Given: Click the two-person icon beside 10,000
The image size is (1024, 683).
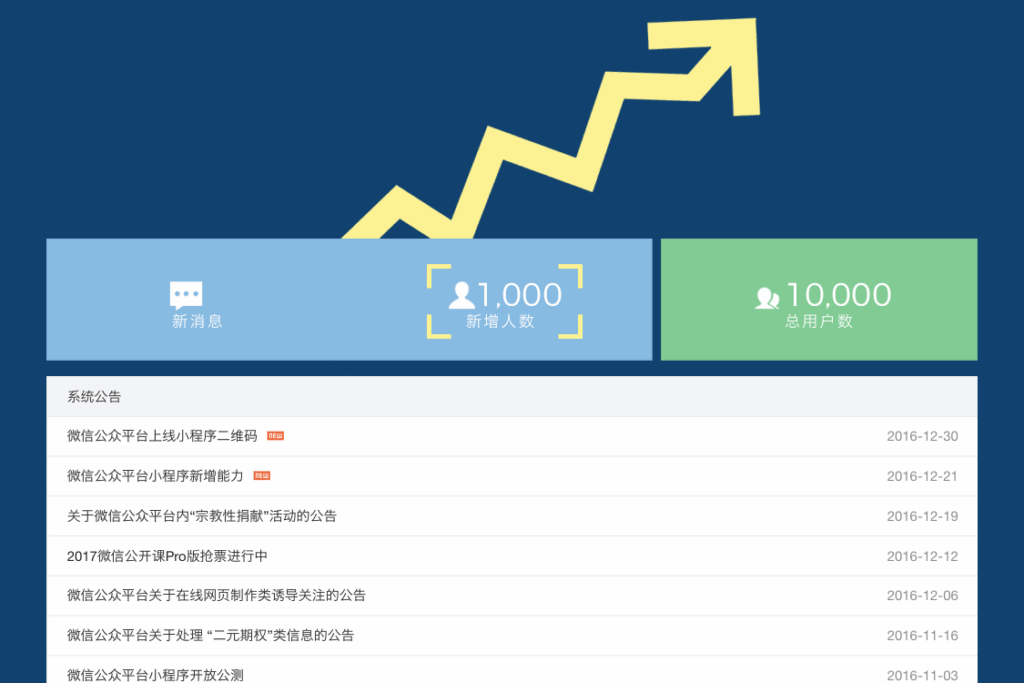Looking at the screenshot, I should [x=767, y=297].
